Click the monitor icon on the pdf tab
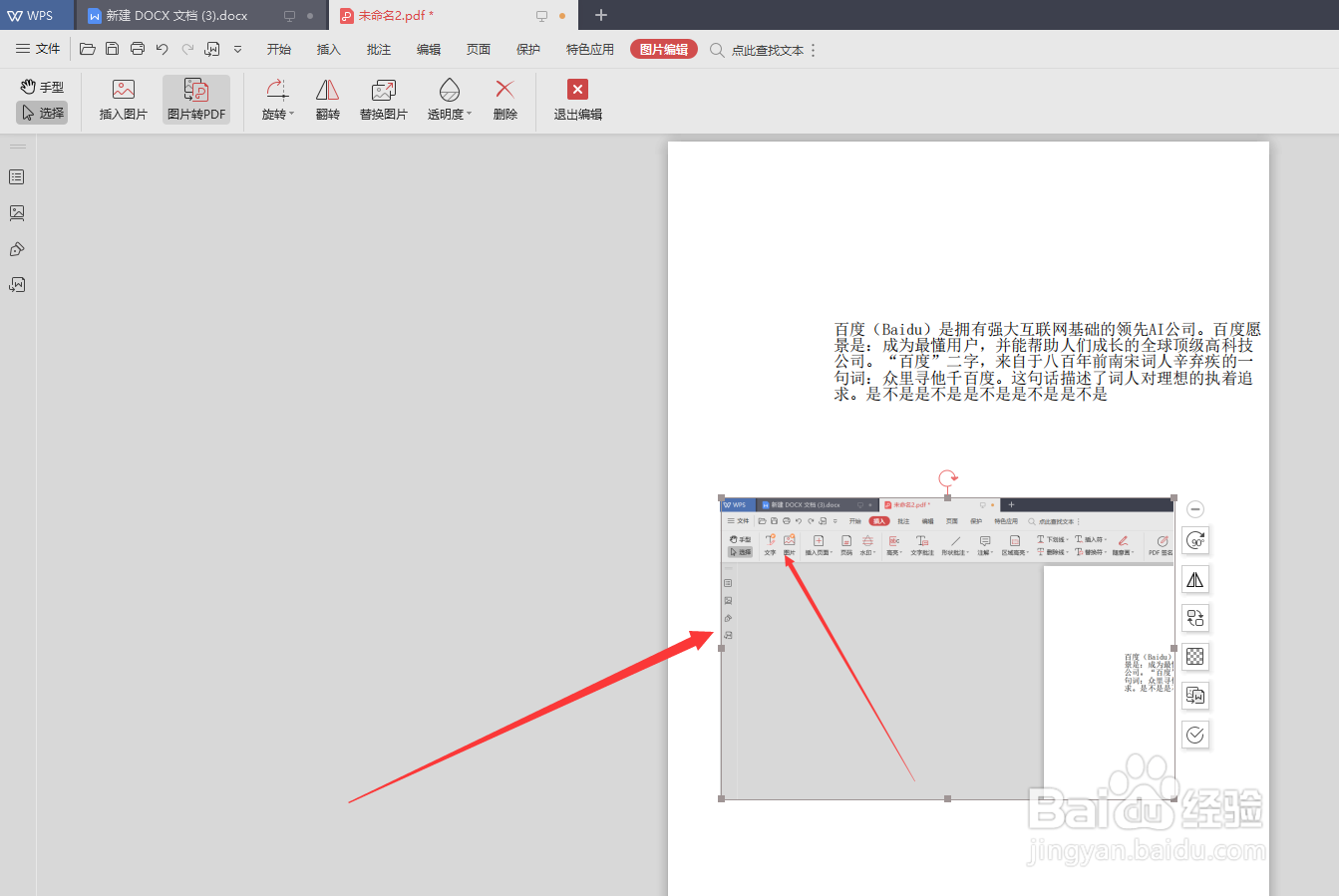This screenshot has width=1339, height=896. point(541,16)
